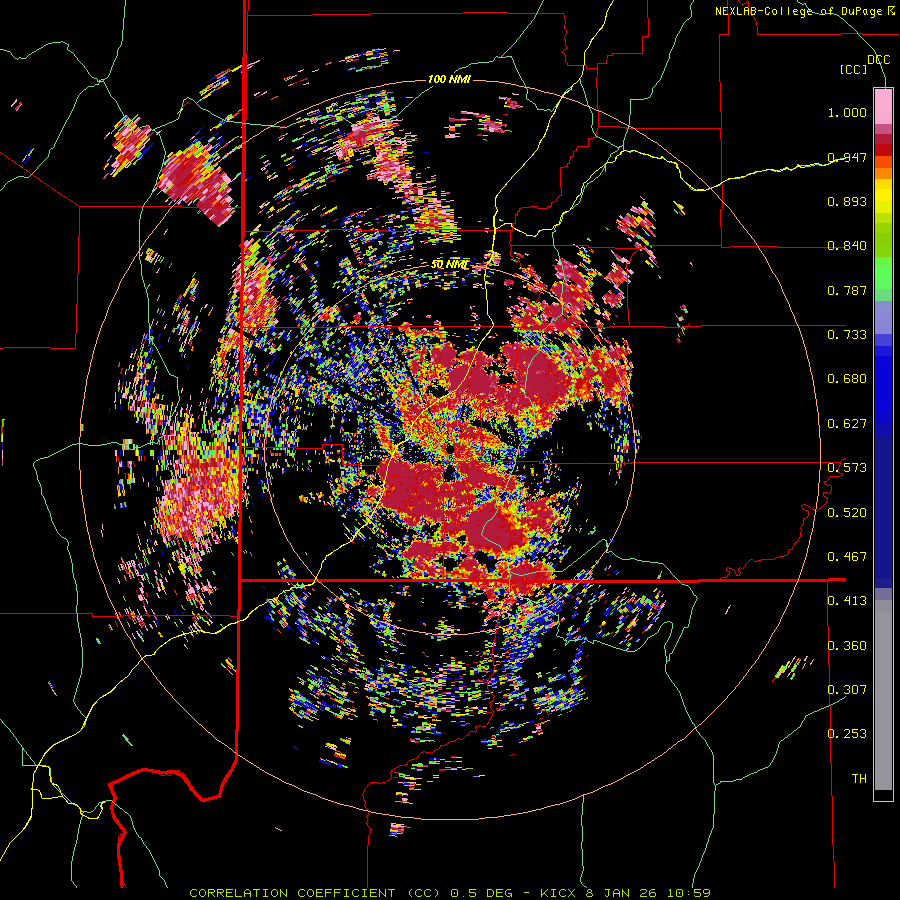This screenshot has width=900, height=900.
Task: Select the 0.787 scale value
Action: coord(847,290)
